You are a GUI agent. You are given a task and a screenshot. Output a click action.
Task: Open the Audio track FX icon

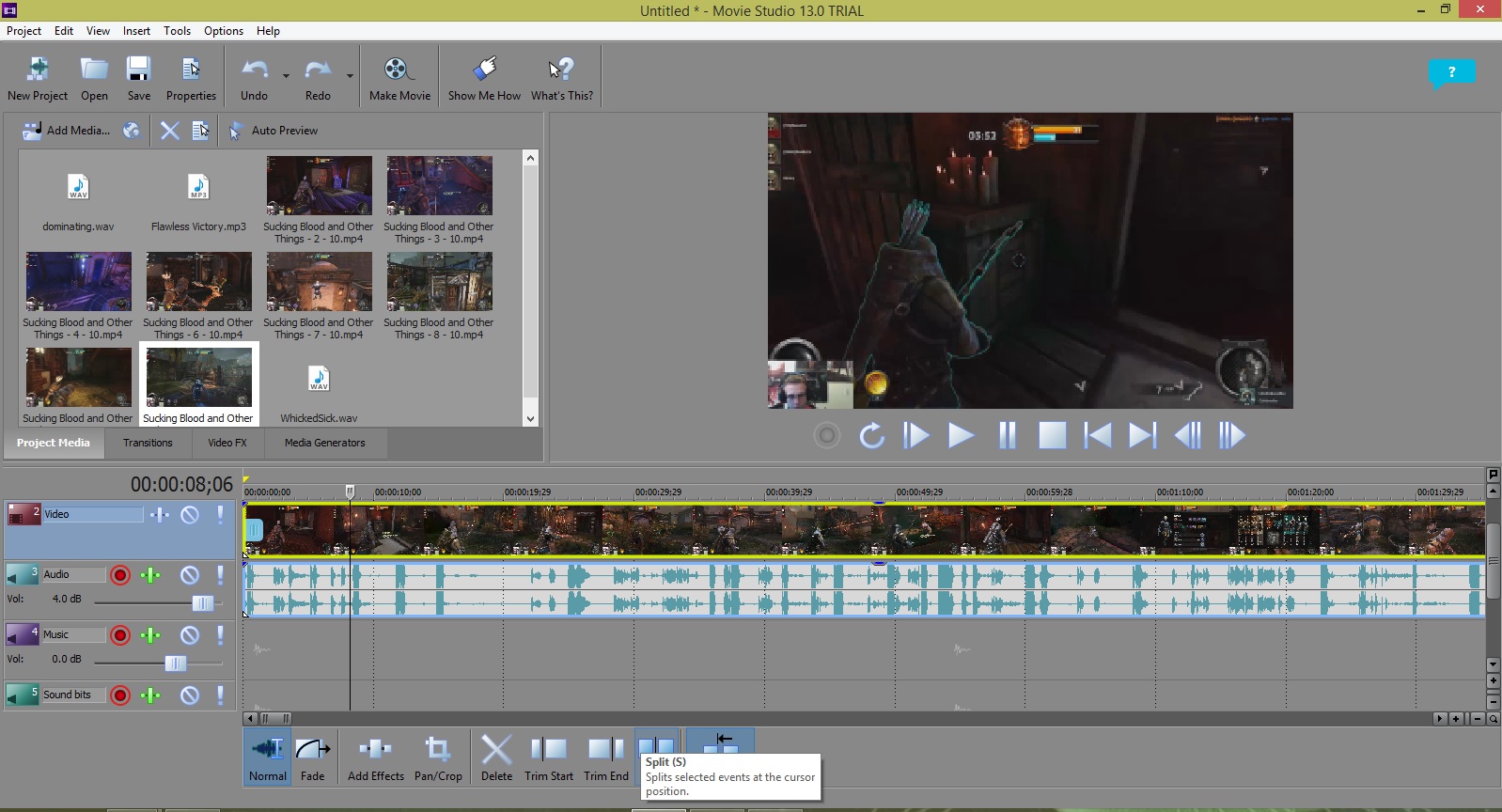pyautogui.click(x=150, y=575)
